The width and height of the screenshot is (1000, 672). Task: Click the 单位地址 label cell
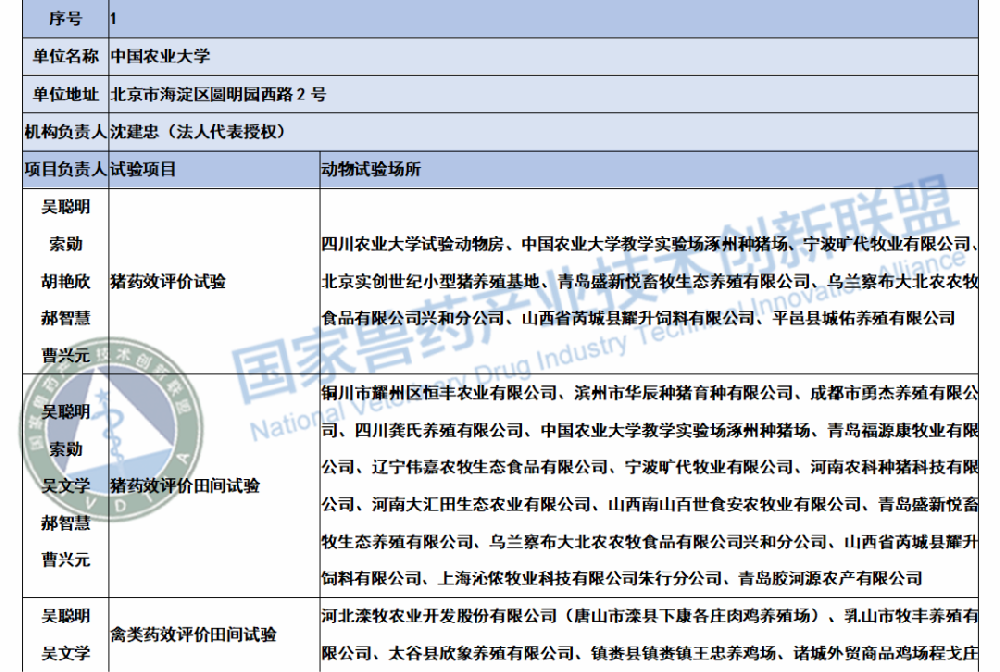[66, 94]
